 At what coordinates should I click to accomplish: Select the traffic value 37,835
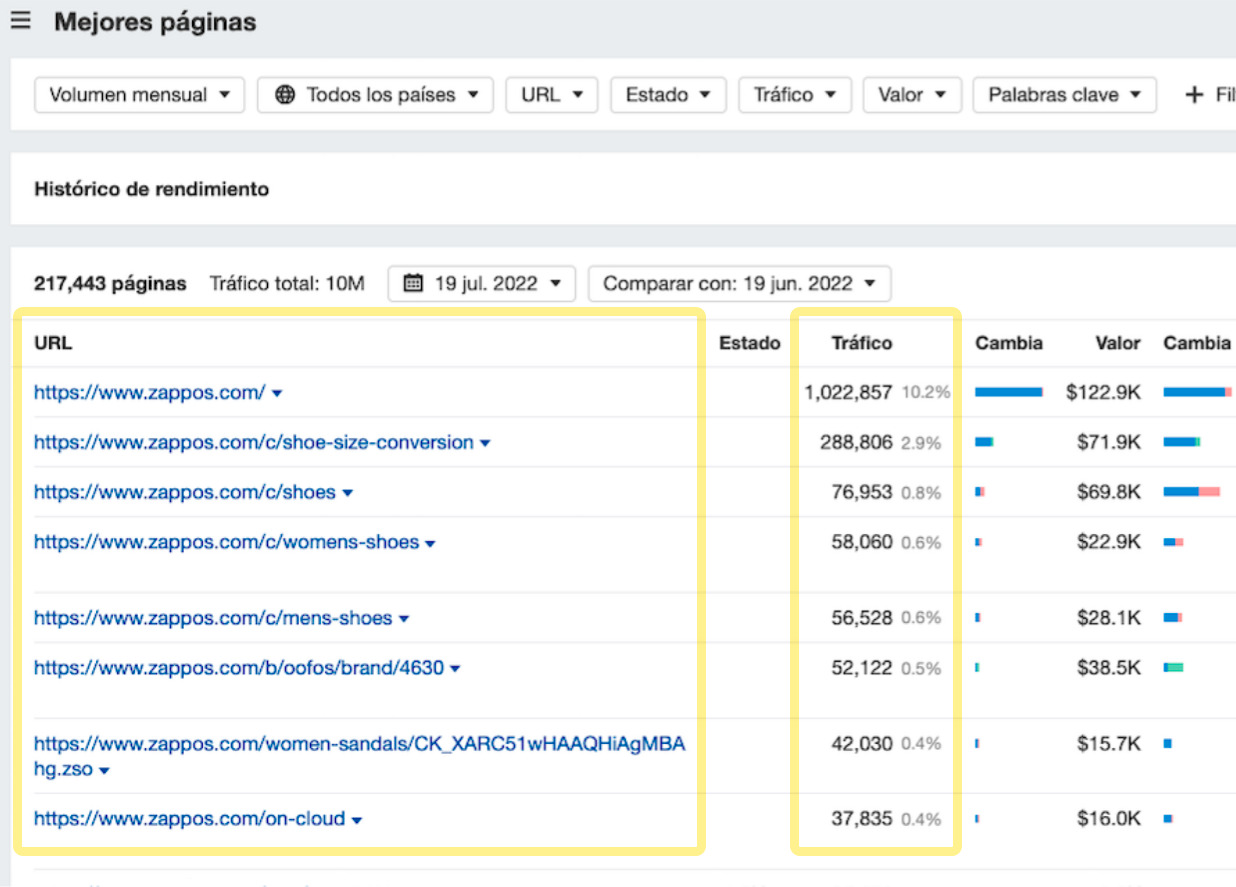click(x=862, y=820)
